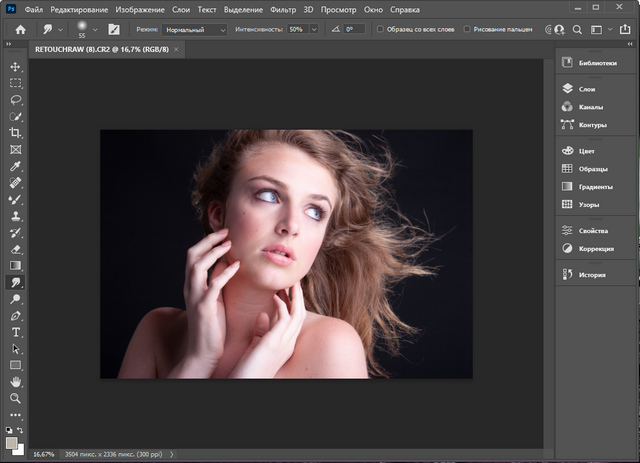The image size is (640, 463).
Task: Select the Zoom tool
Action: pos(16,397)
